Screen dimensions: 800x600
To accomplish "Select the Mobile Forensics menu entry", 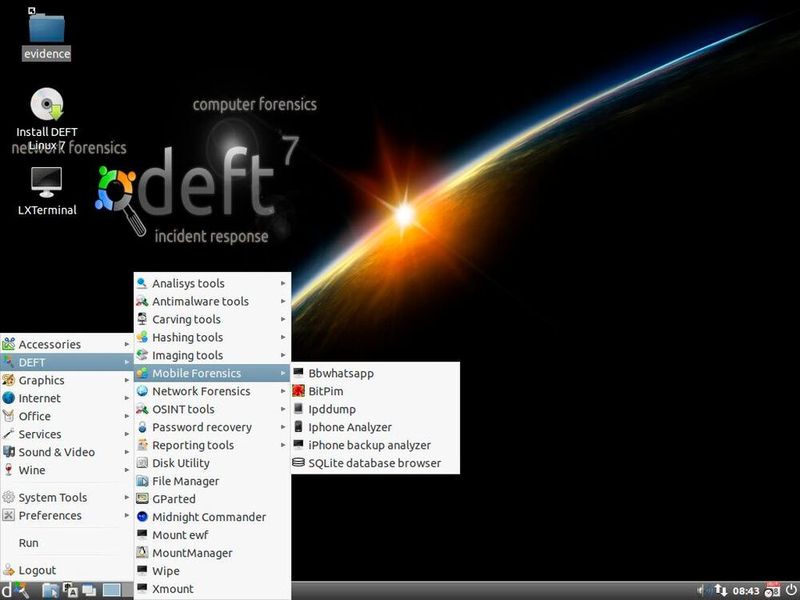I will 212,373.
